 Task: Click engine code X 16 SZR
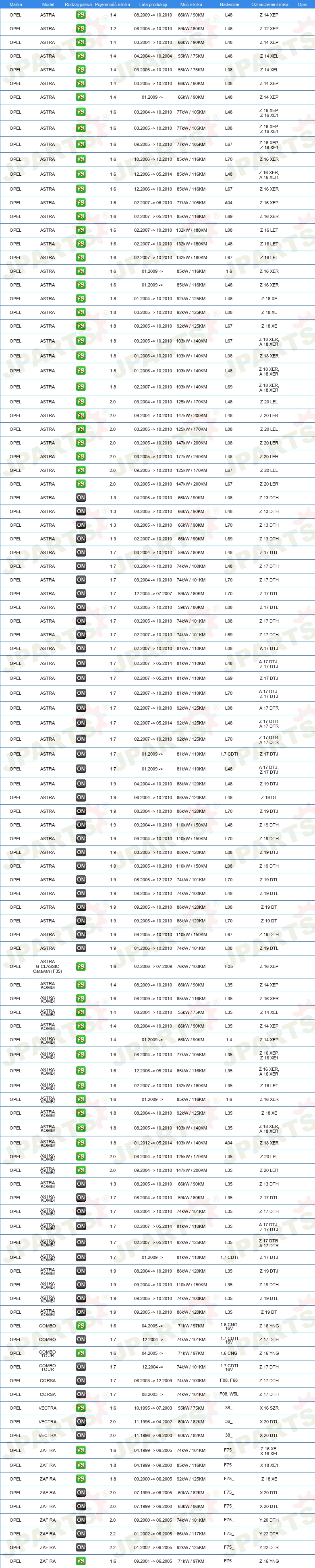[x=269, y=1408]
